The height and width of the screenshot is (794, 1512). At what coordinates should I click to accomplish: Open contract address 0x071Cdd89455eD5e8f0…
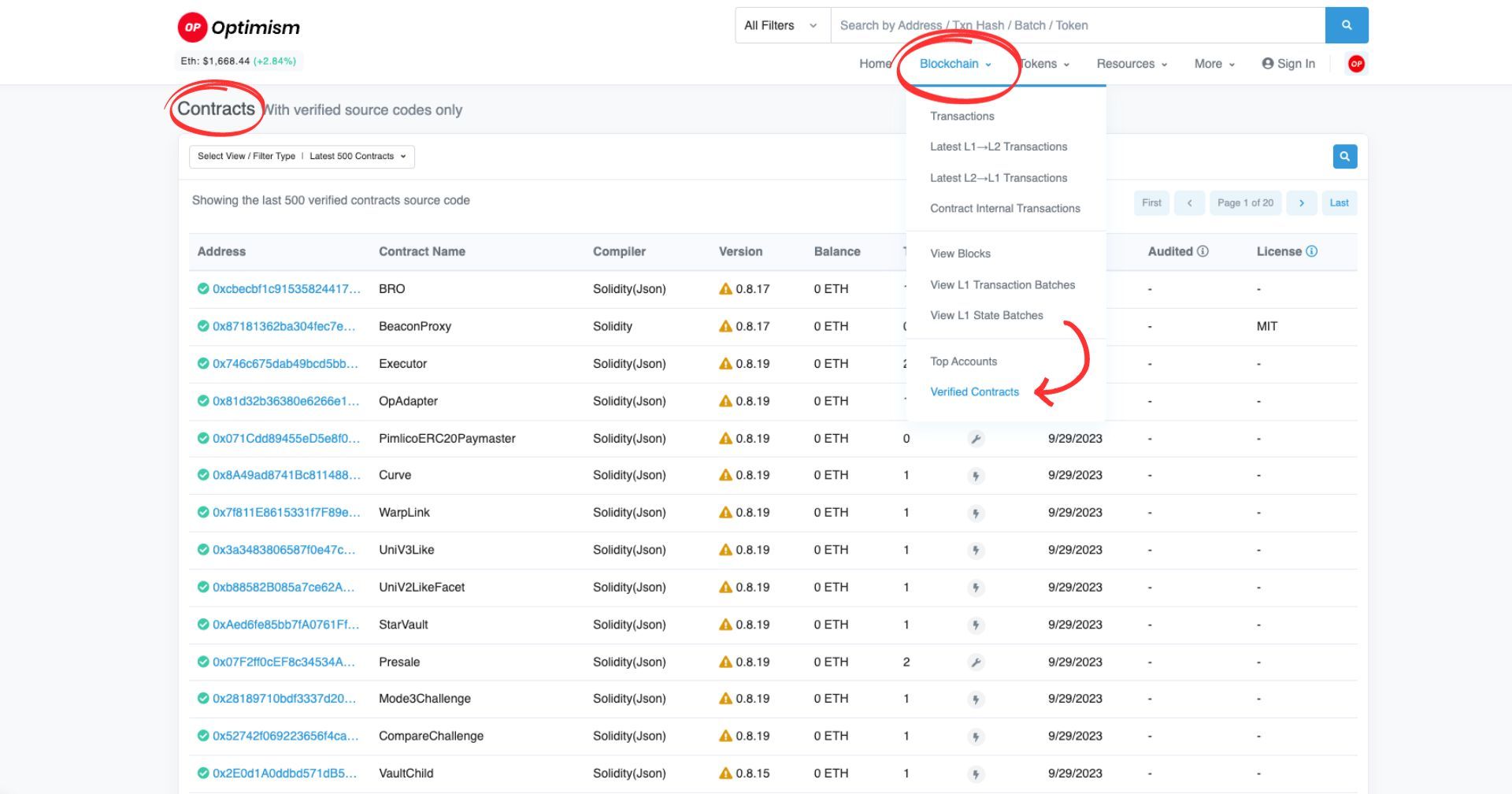[x=287, y=439]
